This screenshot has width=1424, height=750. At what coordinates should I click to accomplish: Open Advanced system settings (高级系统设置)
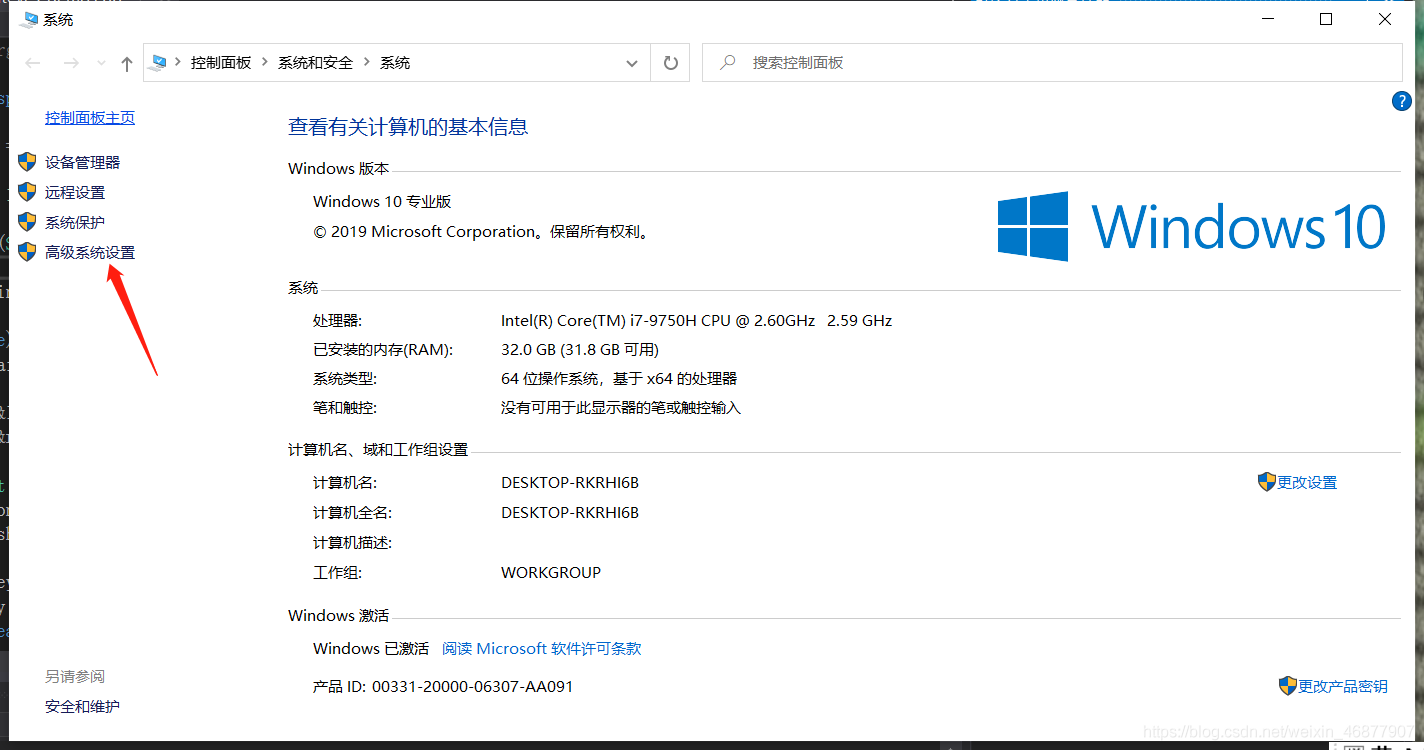pyautogui.click(x=90, y=252)
